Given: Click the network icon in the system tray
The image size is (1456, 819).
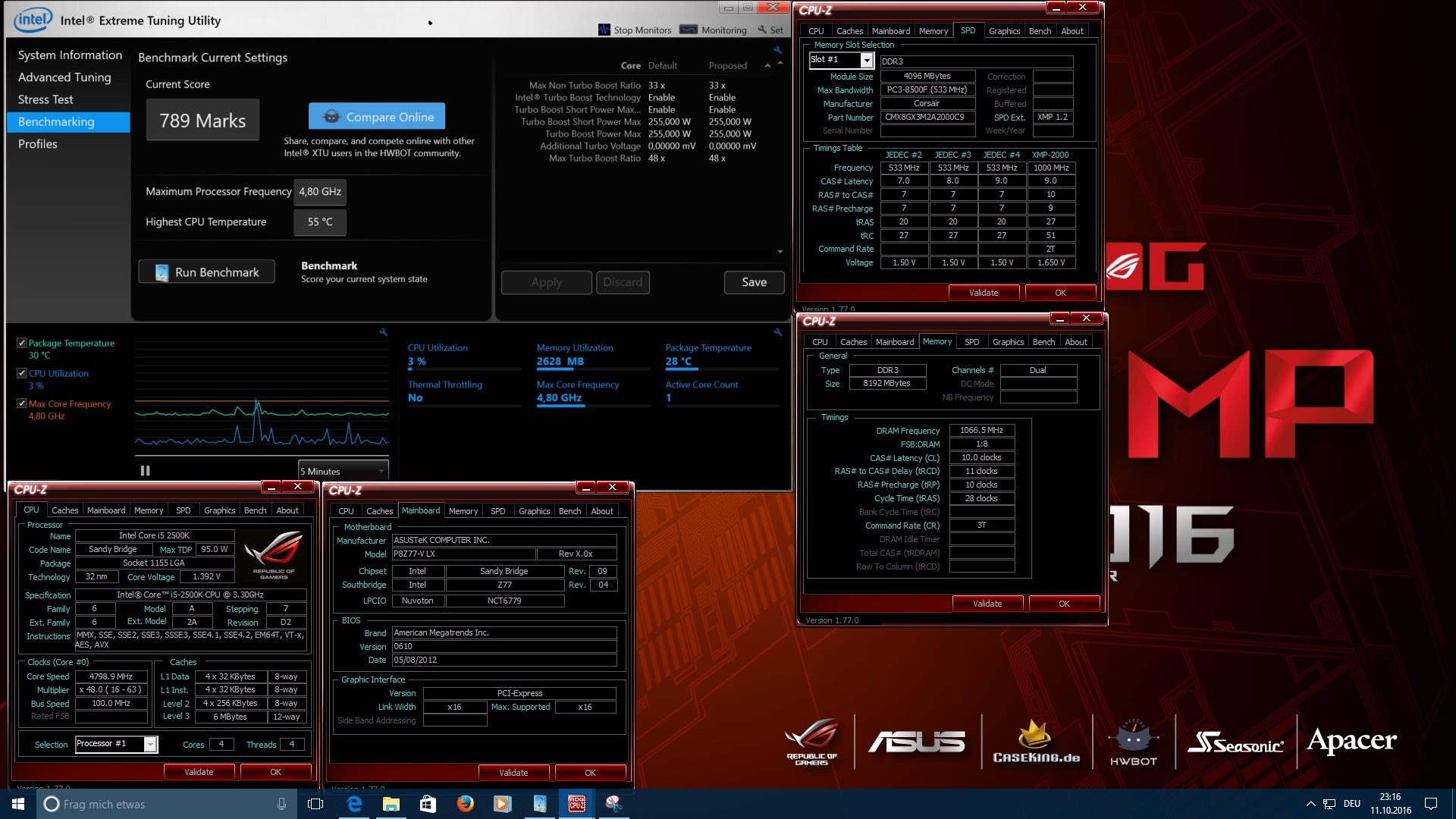Looking at the screenshot, I should click(x=1329, y=804).
